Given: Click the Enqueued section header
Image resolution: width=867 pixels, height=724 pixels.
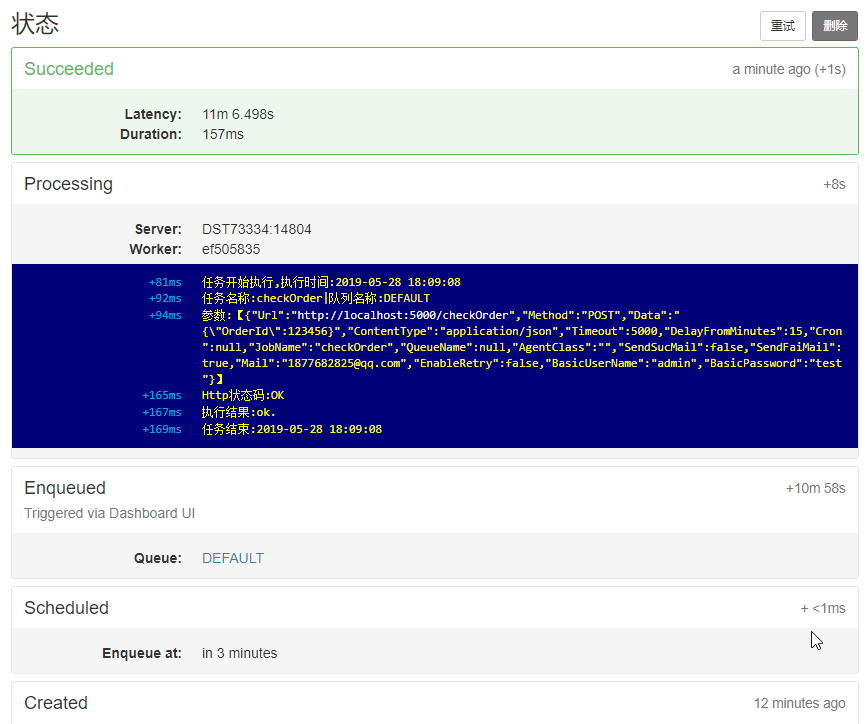Looking at the screenshot, I should tap(64, 488).
